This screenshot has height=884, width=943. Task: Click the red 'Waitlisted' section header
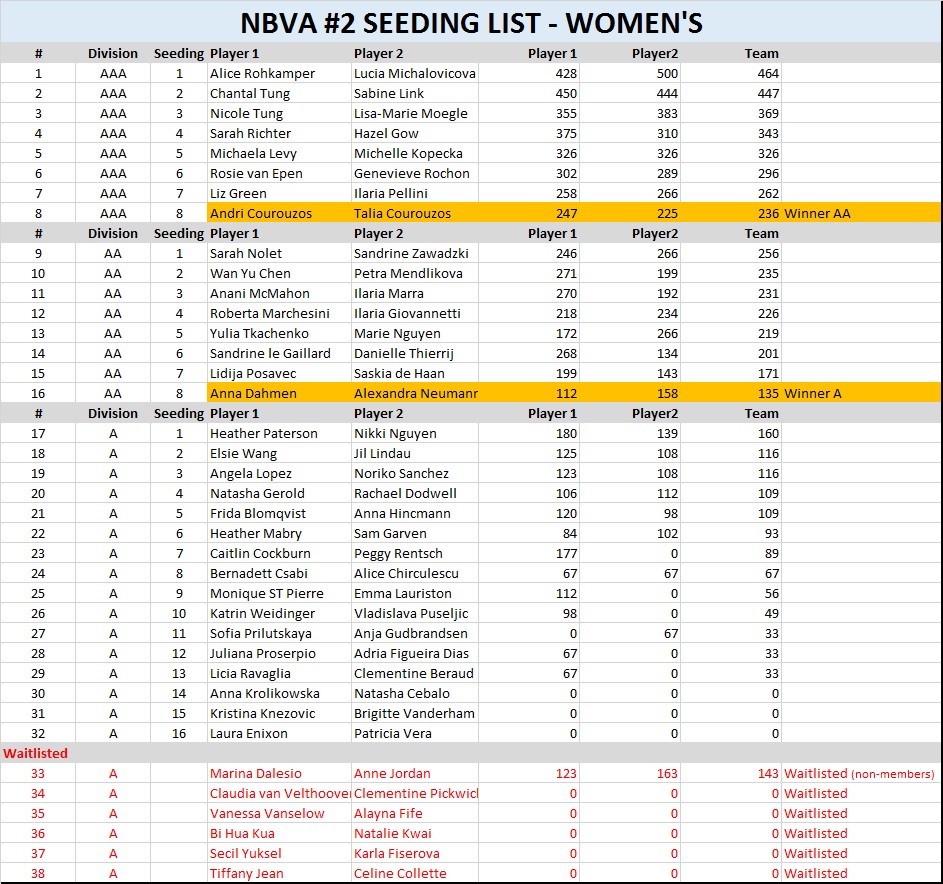tap(35, 753)
